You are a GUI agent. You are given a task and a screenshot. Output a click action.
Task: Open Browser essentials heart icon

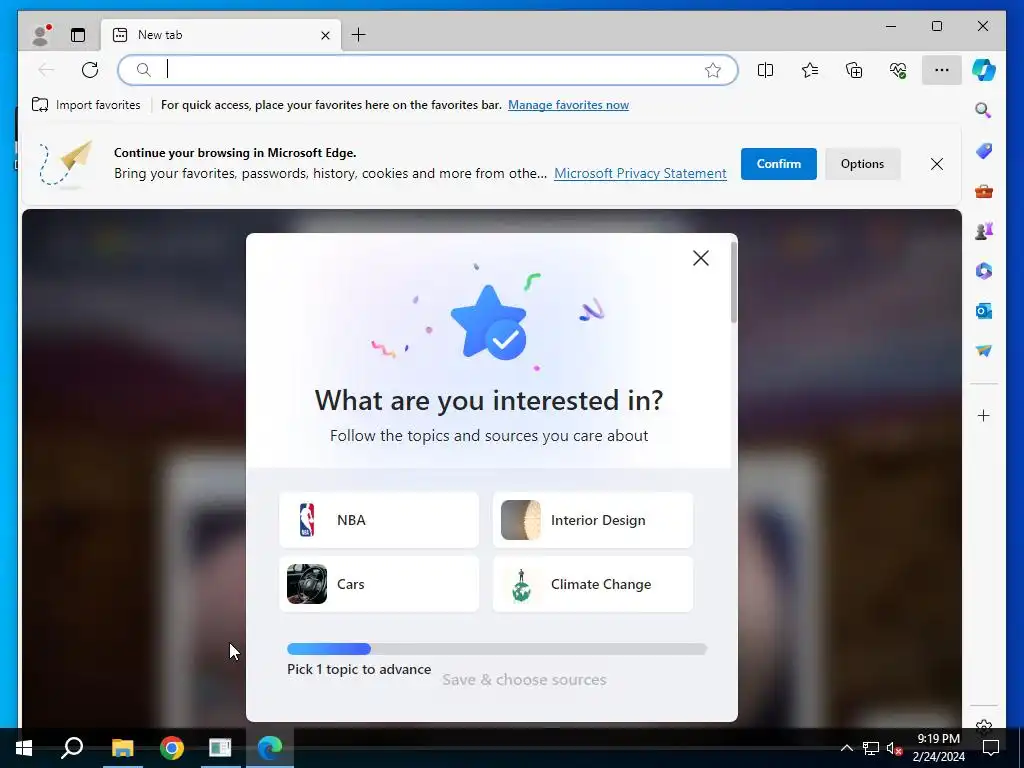tap(898, 70)
